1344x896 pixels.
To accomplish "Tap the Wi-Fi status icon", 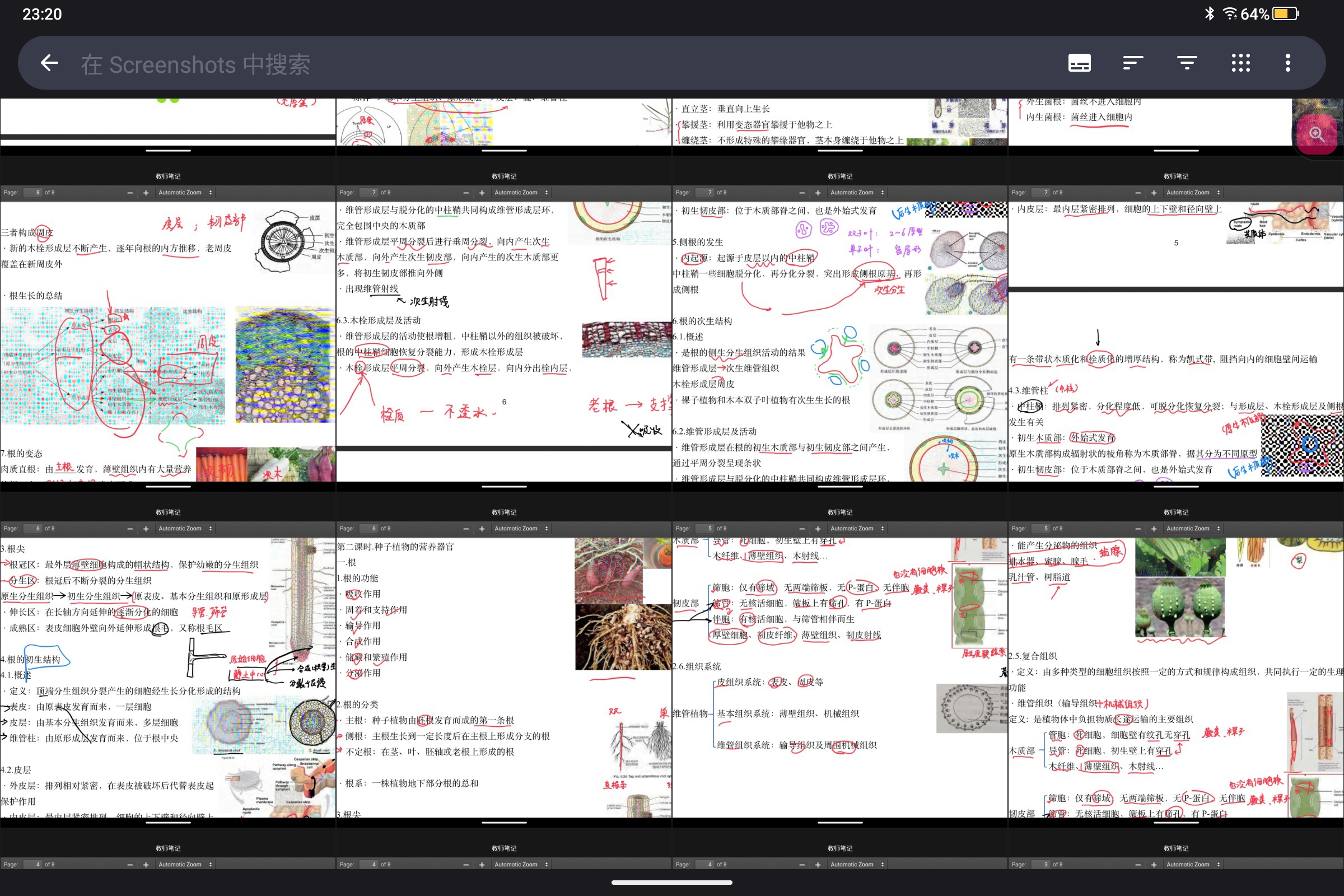I will pos(1230,13).
